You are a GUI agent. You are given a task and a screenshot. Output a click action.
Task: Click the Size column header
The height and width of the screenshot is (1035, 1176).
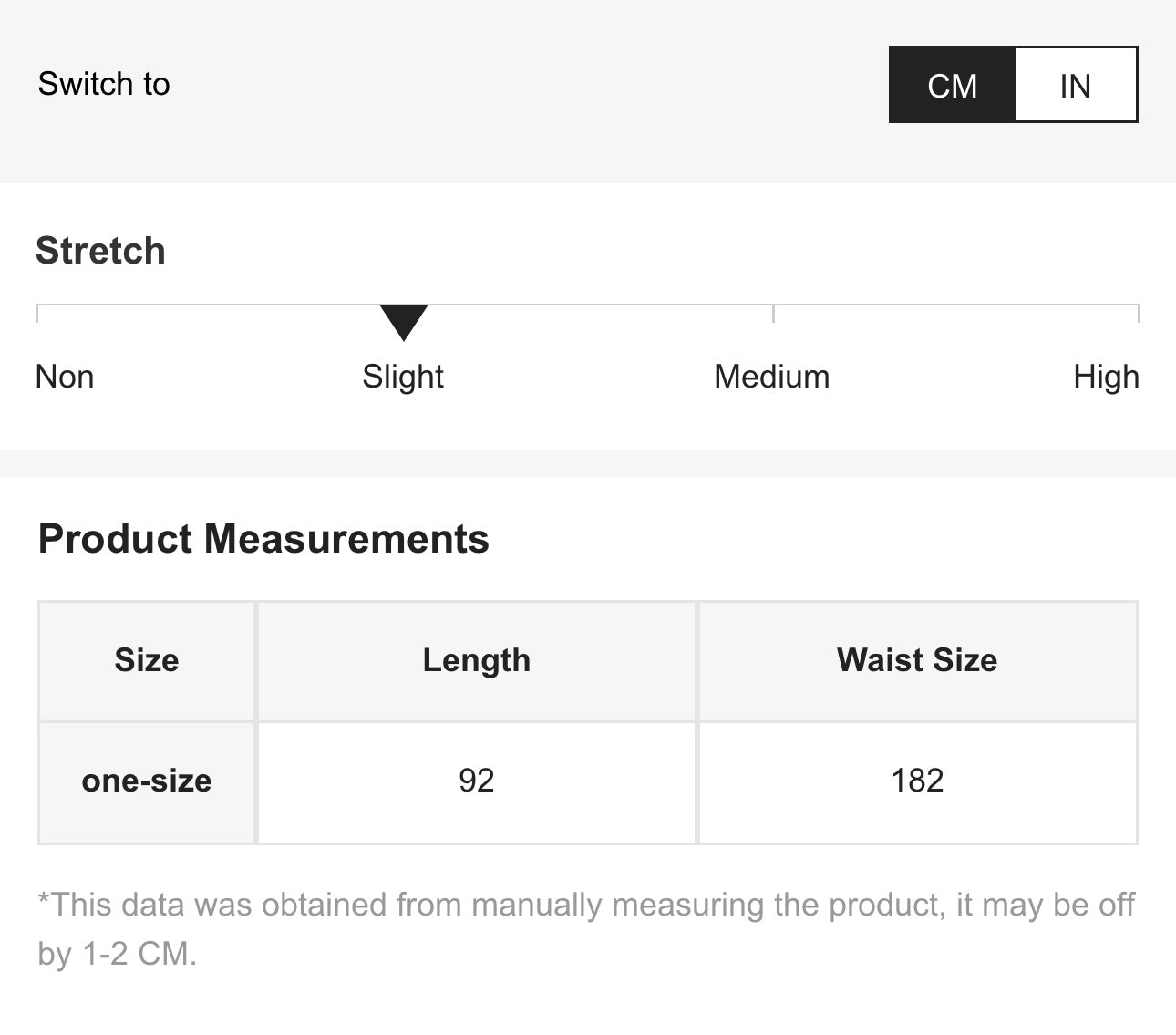[x=147, y=660]
